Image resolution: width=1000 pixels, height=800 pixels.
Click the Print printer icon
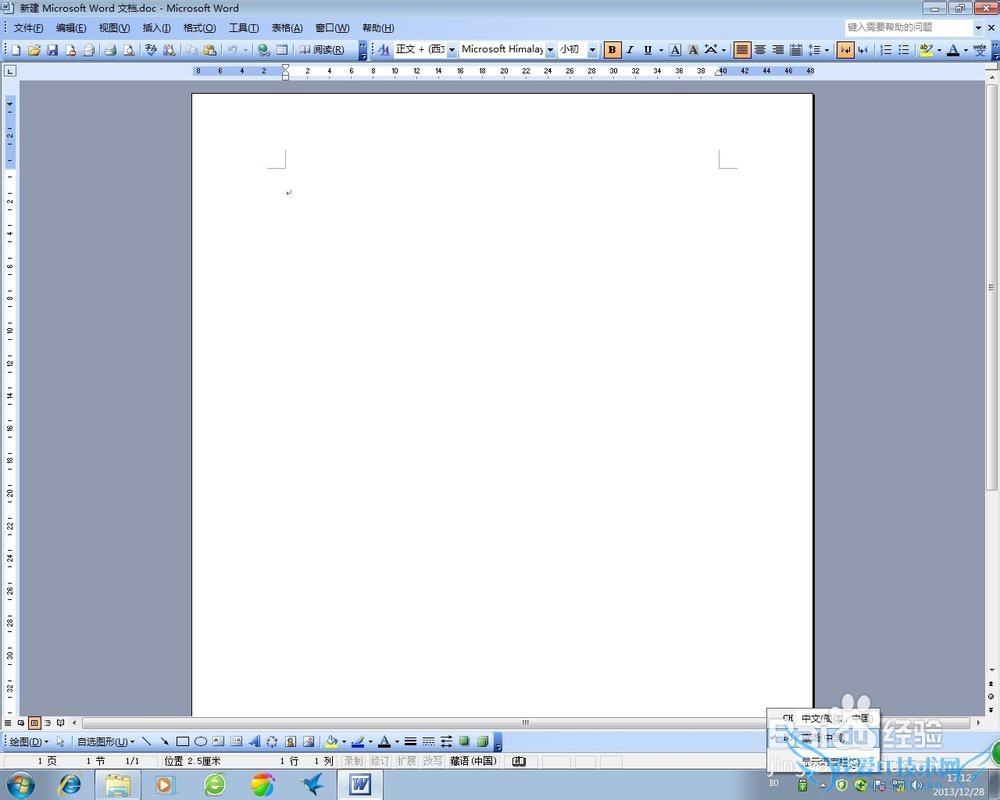point(110,50)
